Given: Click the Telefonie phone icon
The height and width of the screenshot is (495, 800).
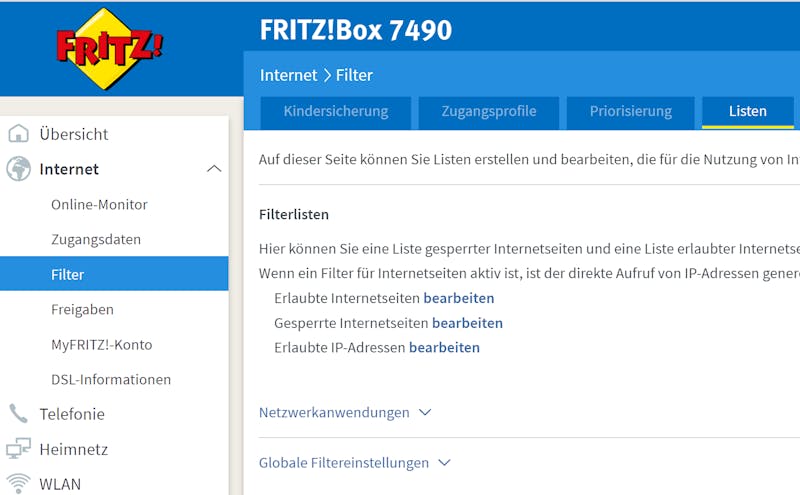Looking at the screenshot, I should point(18,413).
